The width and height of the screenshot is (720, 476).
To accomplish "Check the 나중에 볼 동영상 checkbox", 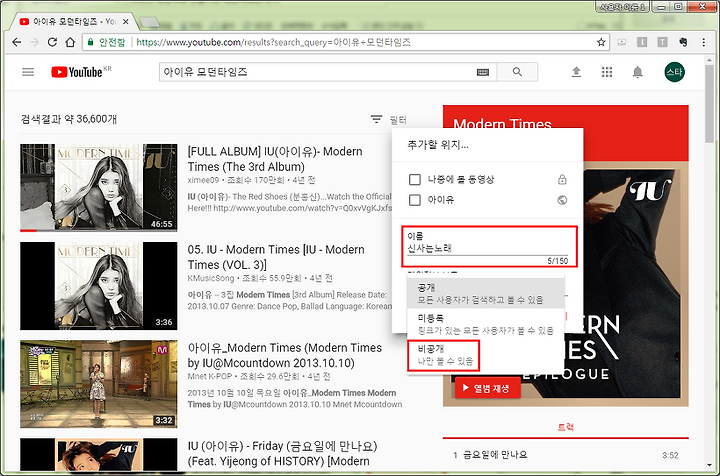I will coord(415,179).
